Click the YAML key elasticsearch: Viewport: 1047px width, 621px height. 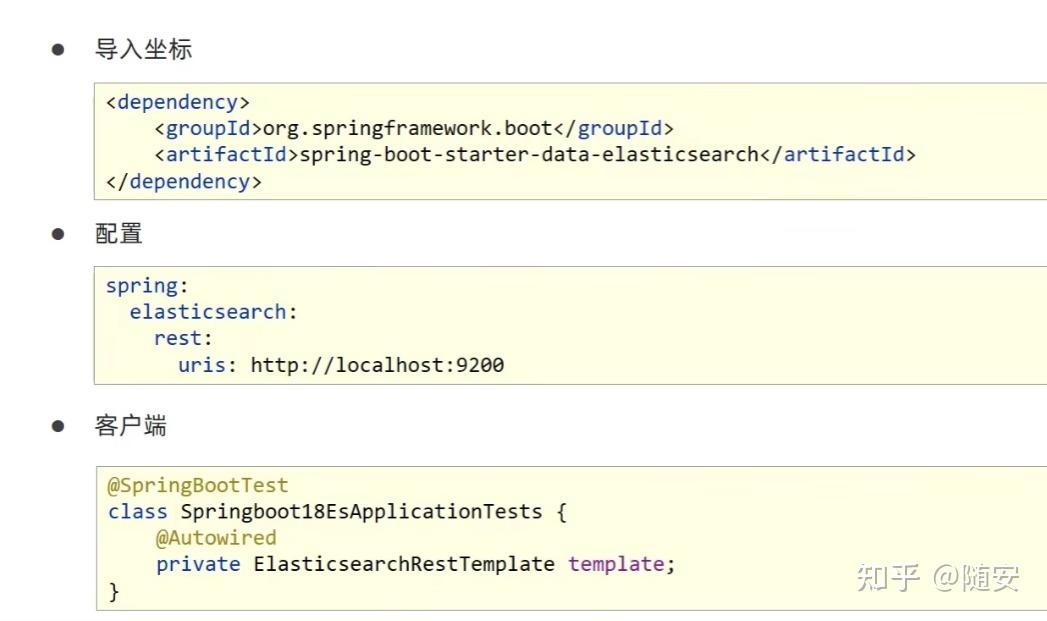213,312
